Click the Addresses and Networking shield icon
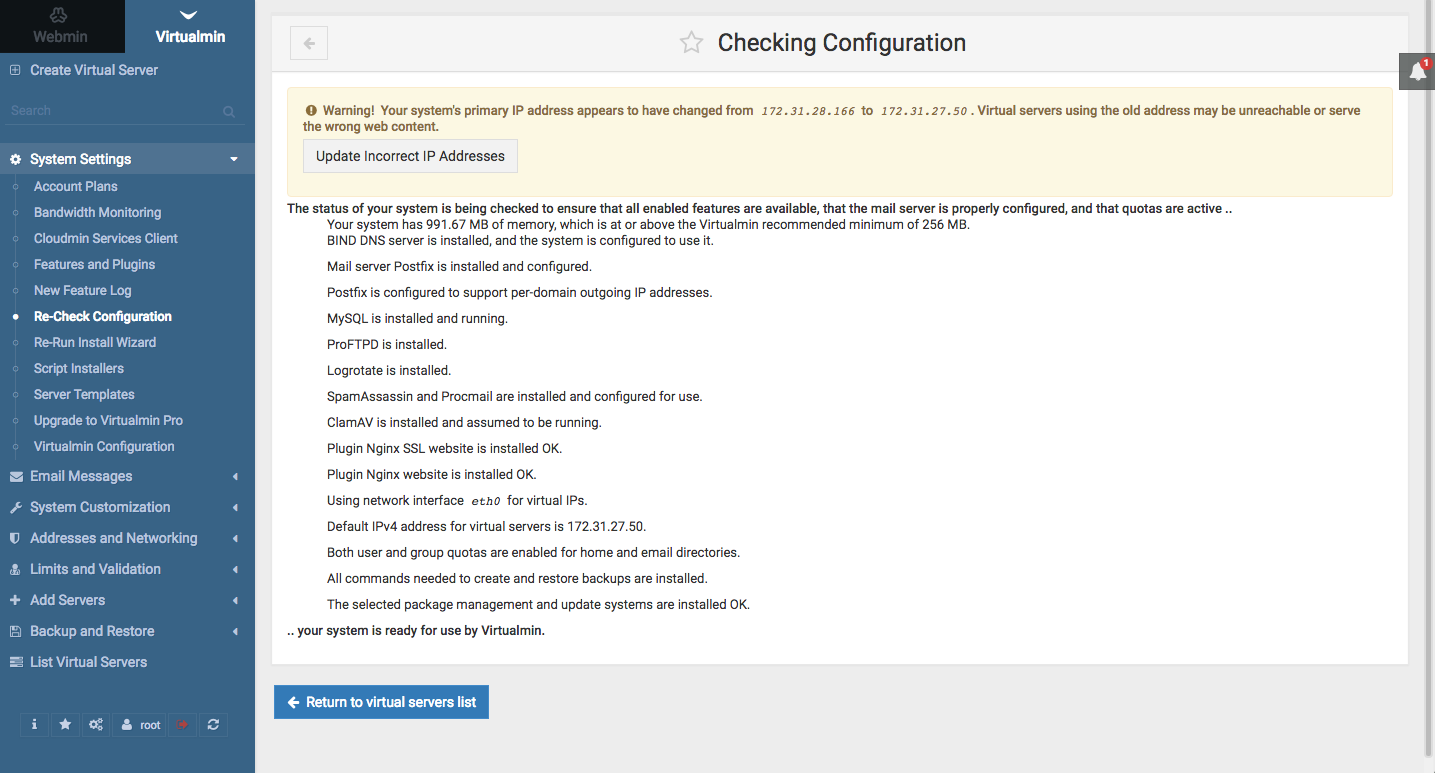 pos(15,538)
